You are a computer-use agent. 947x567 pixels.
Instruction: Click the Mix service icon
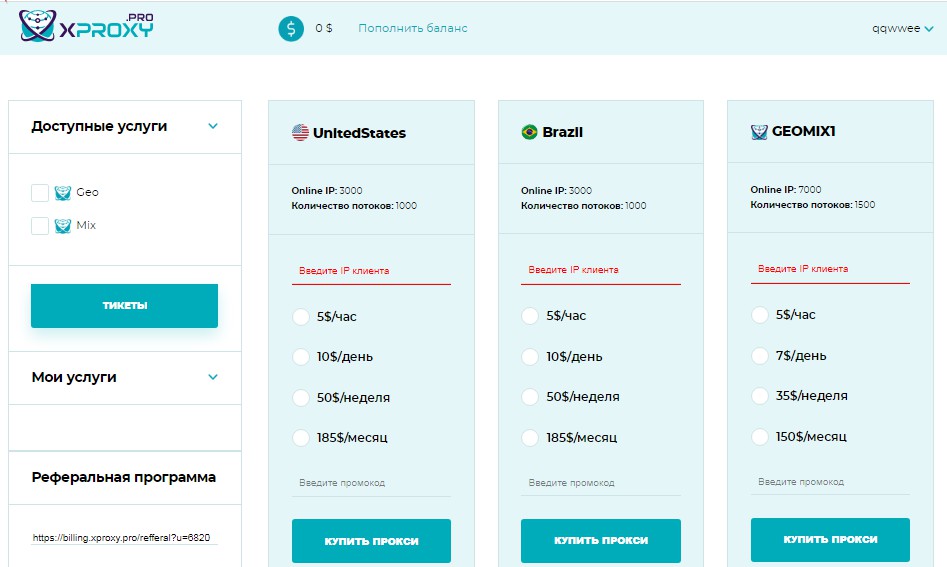click(63, 226)
